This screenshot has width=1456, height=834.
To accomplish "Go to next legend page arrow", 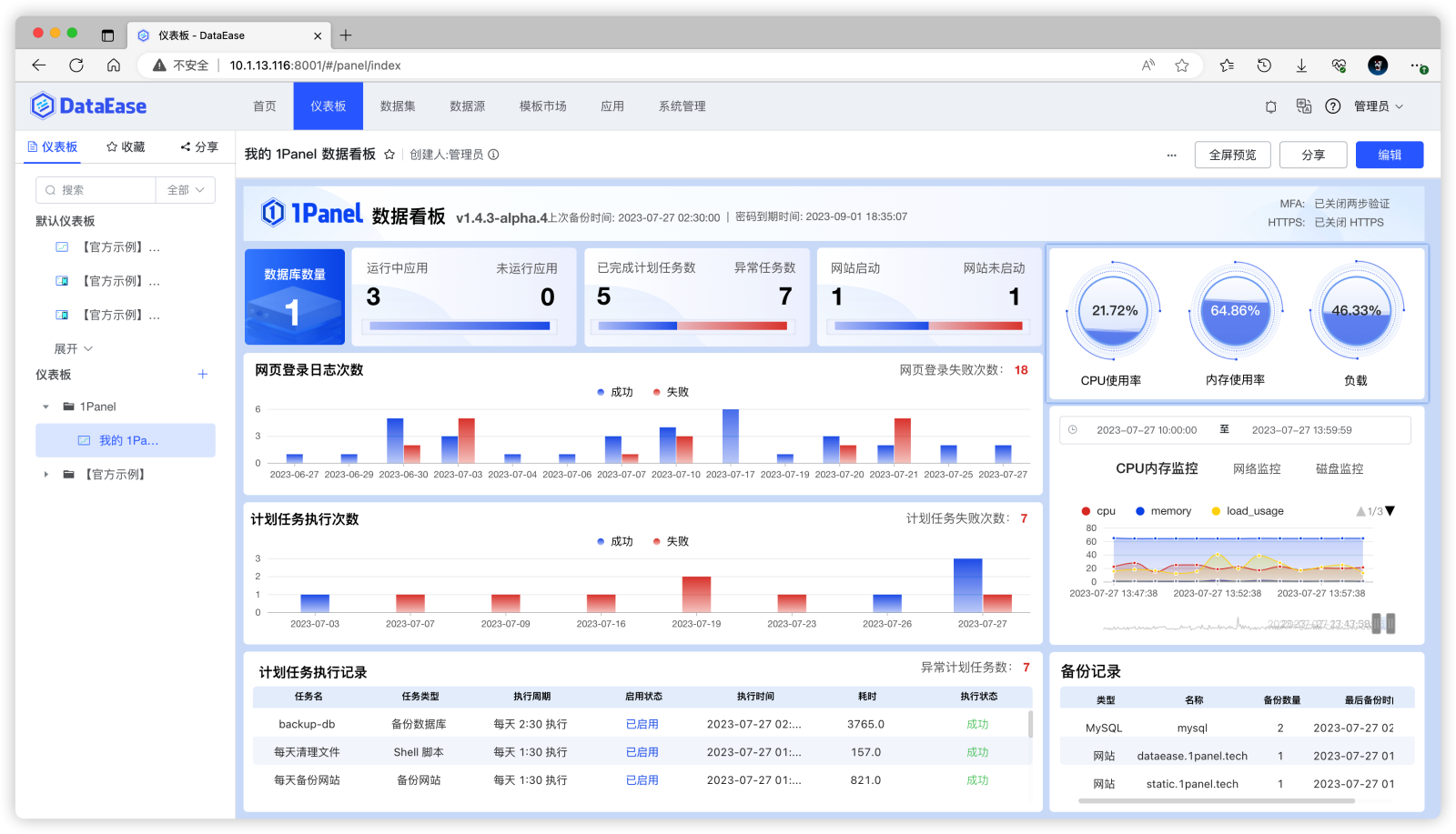I will pos(1390,511).
